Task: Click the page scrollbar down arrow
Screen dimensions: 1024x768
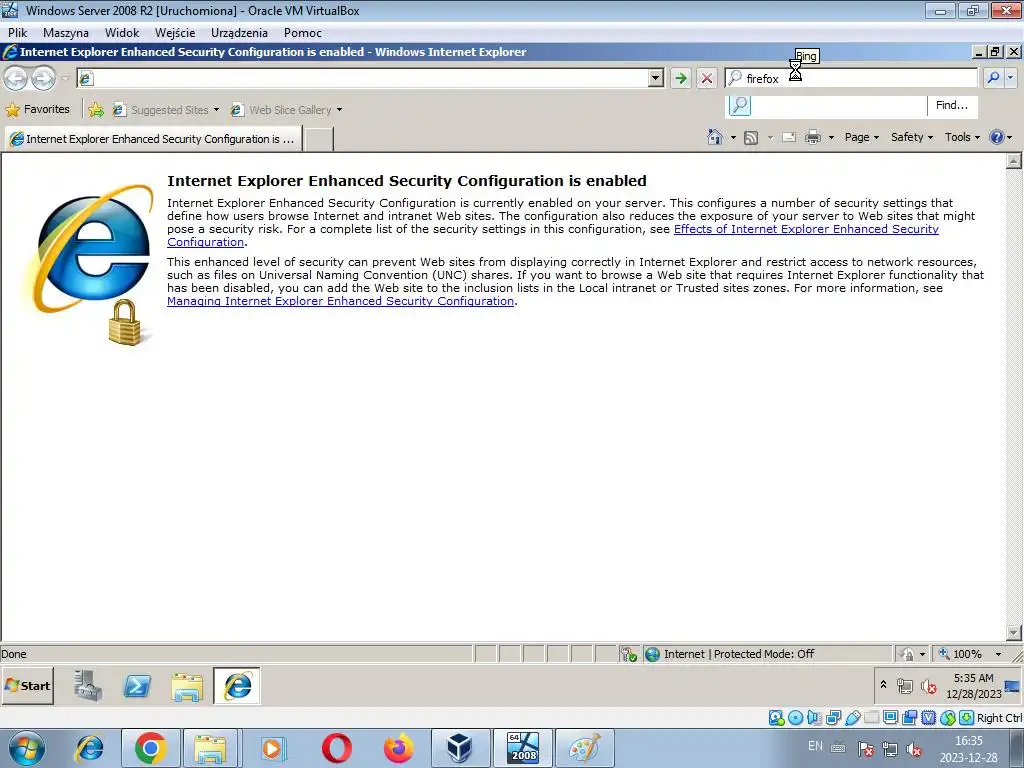Action: pos(1014,632)
